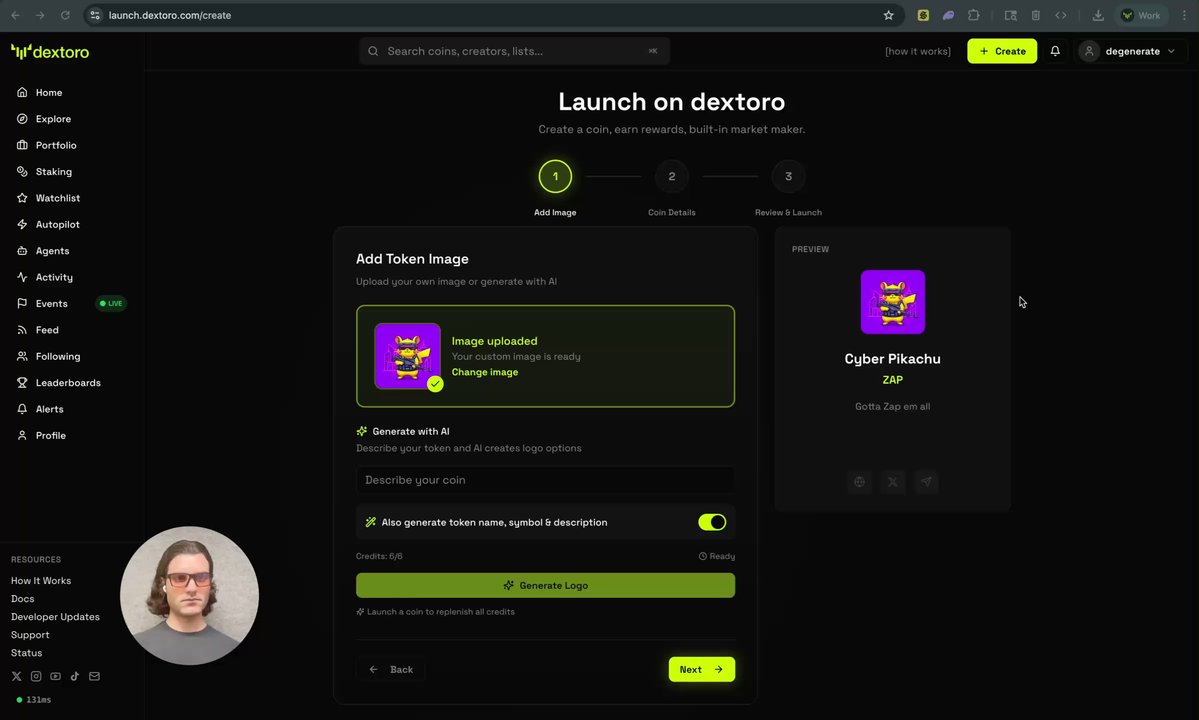Viewport: 1199px width, 720px height.
Task: Click the Feed RSS icon
Action: pos(22,329)
